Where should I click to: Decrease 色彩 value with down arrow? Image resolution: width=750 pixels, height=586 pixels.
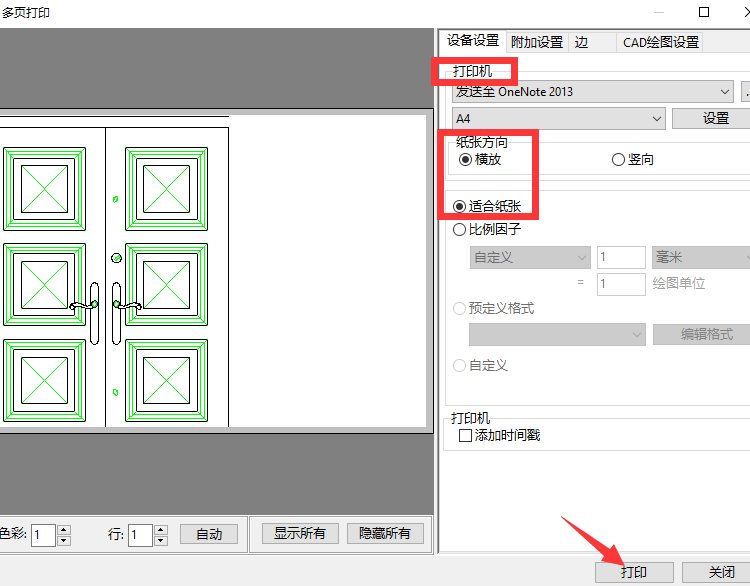click(64, 541)
